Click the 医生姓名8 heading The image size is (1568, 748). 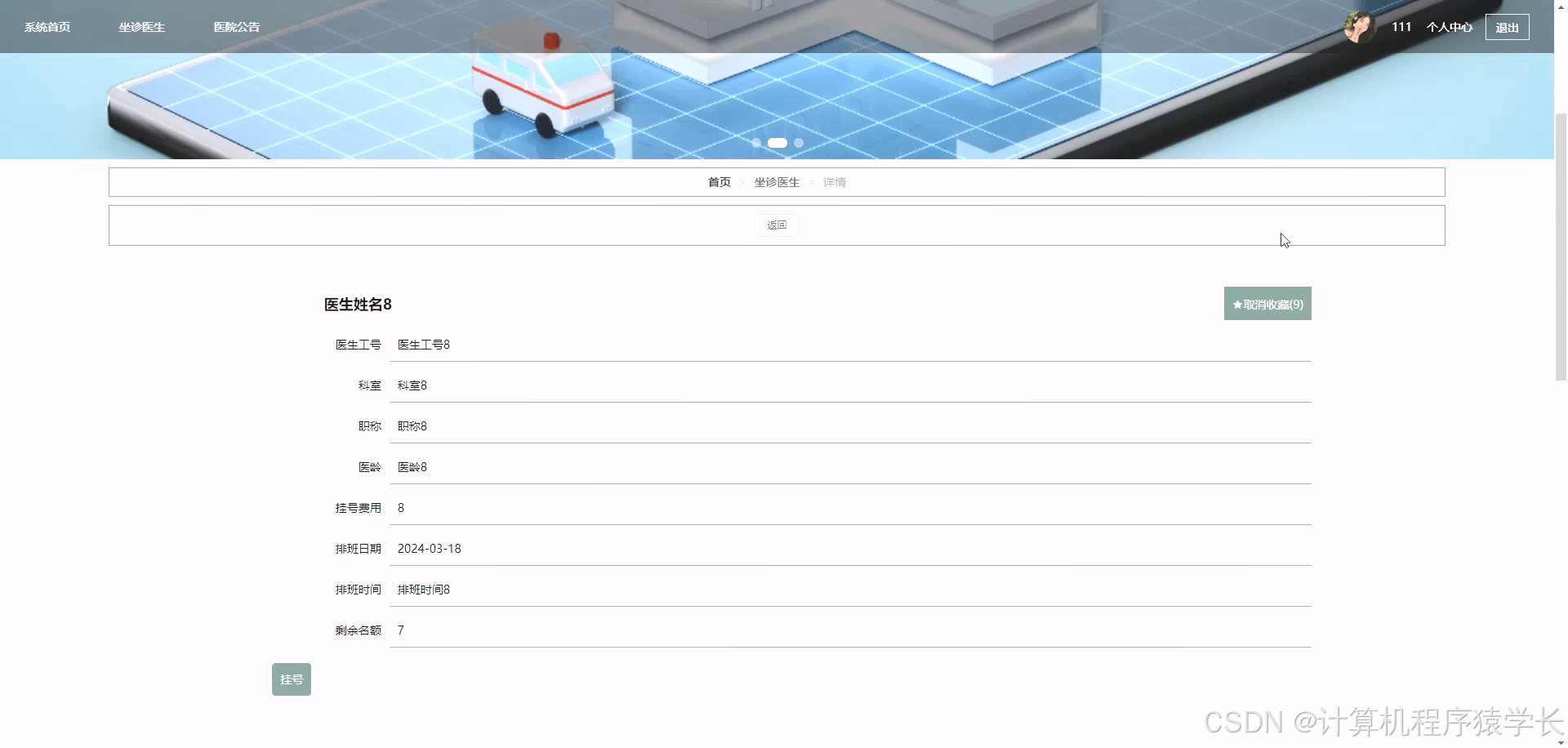[358, 305]
